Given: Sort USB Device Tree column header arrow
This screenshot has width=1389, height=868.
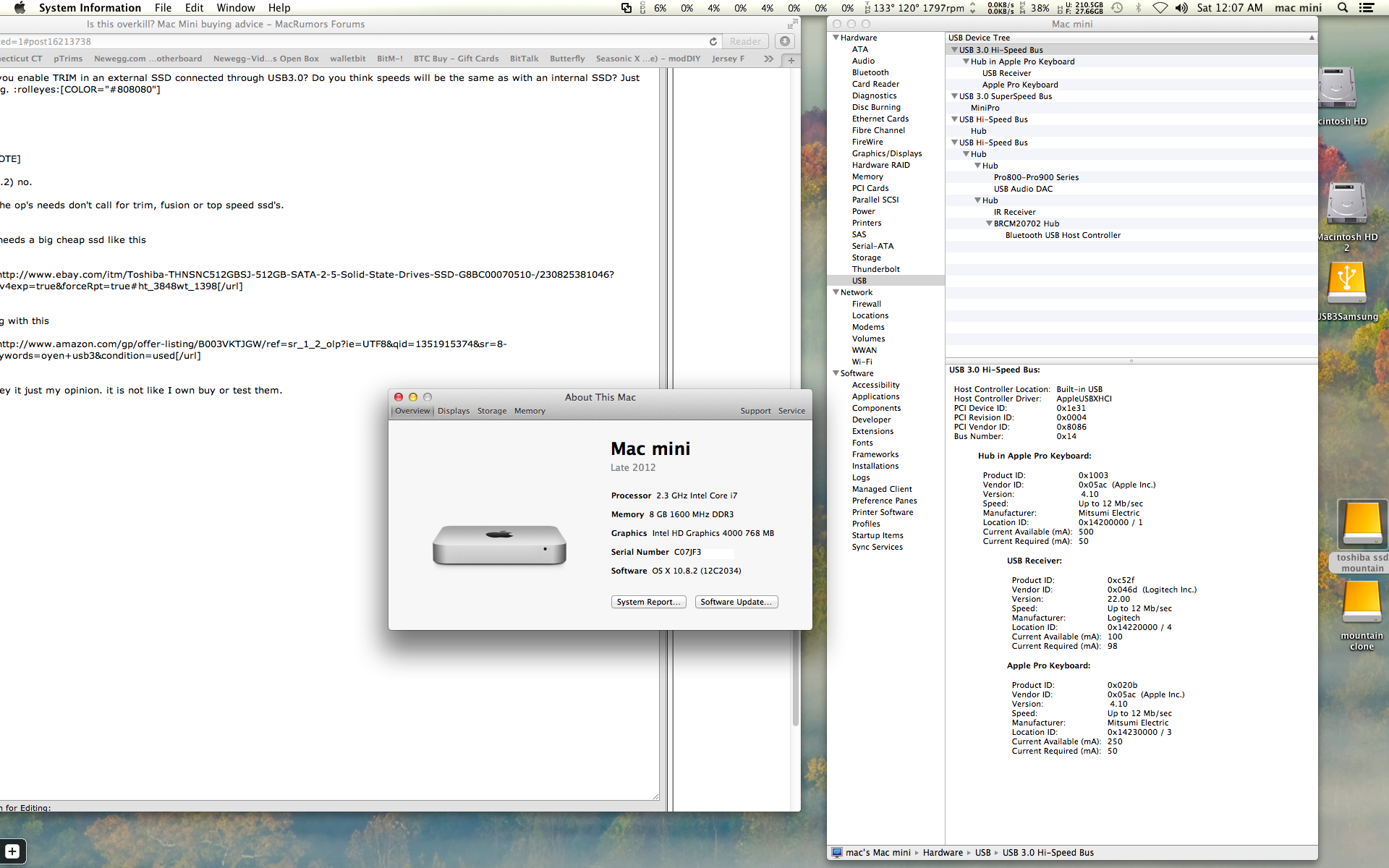Looking at the screenshot, I should tap(1311, 38).
